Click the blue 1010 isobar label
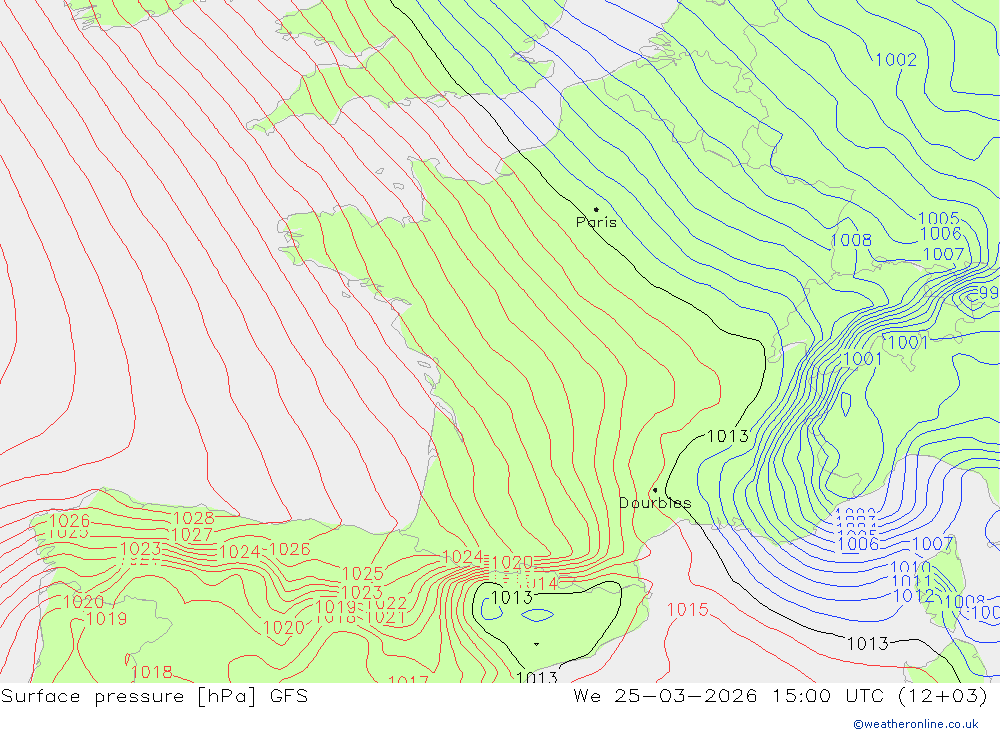The height and width of the screenshot is (733, 1000). click(x=911, y=567)
